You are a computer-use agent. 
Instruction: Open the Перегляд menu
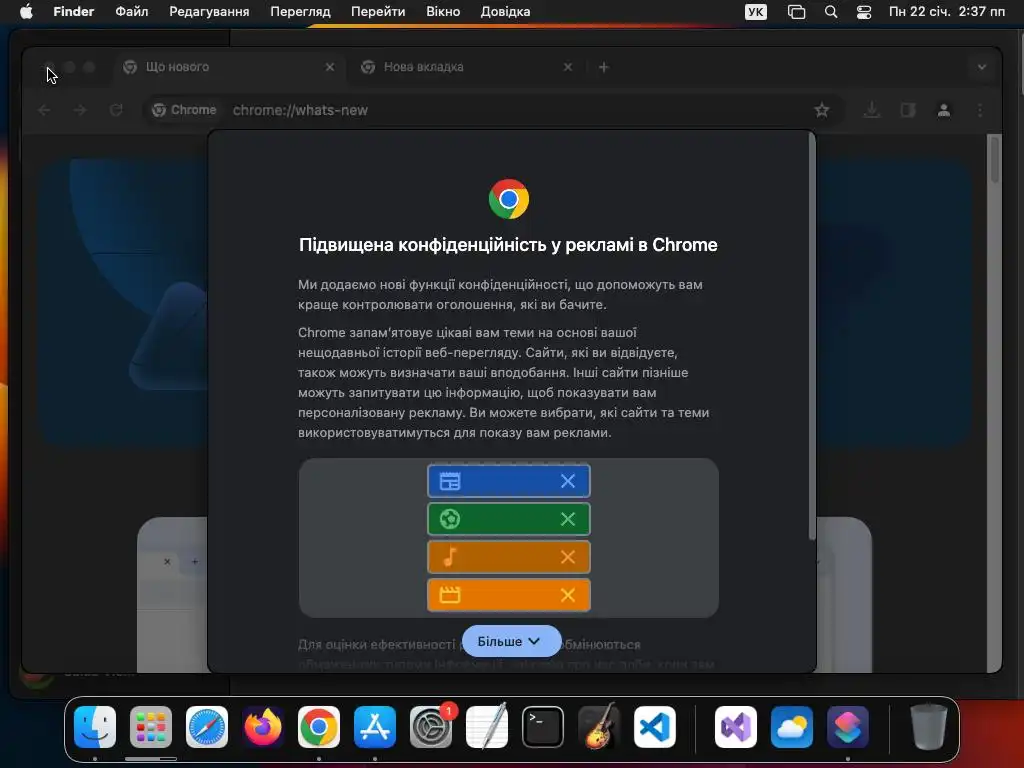click(300, 12)
